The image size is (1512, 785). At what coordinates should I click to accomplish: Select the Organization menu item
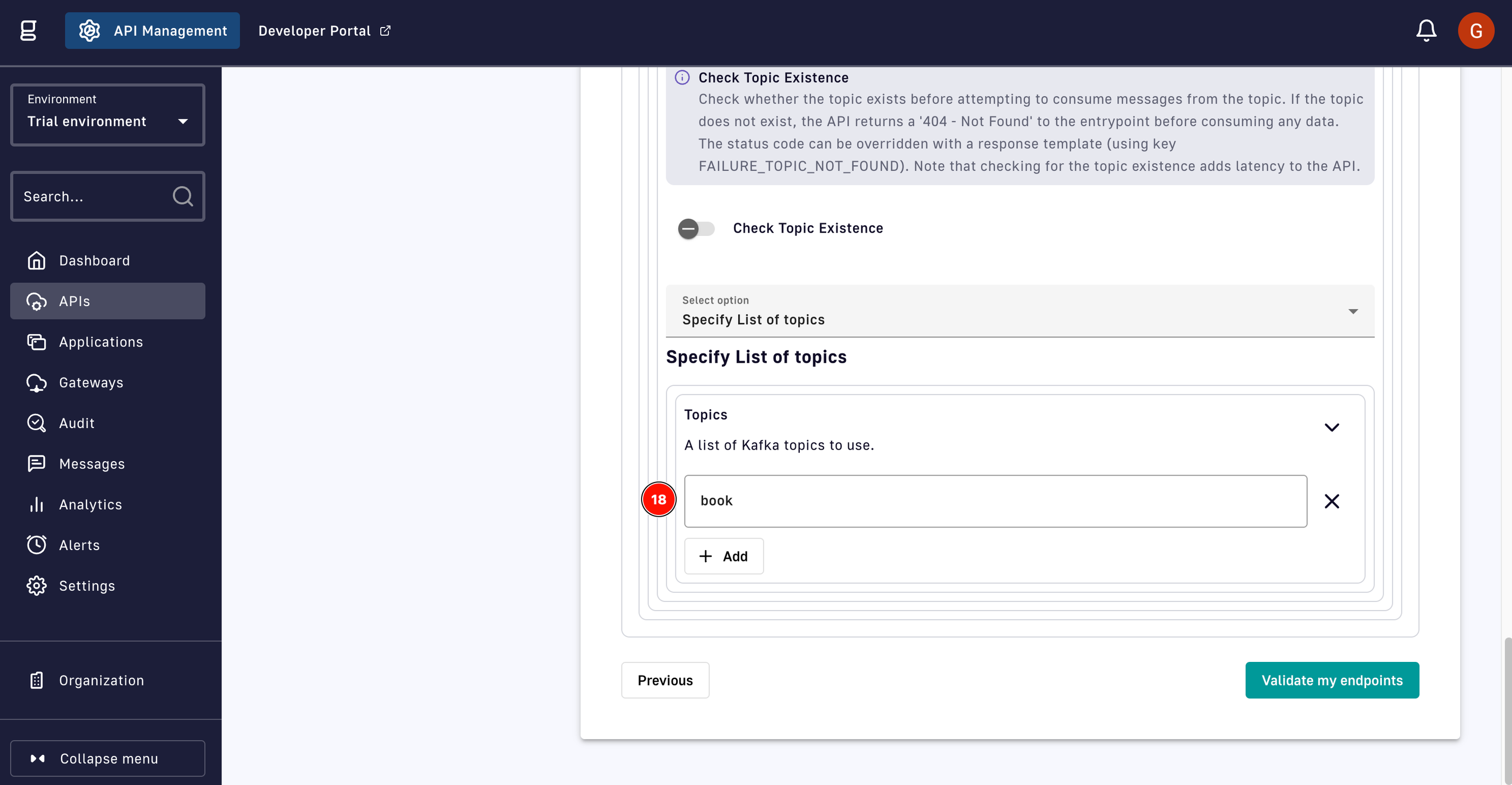coord(100,679)
